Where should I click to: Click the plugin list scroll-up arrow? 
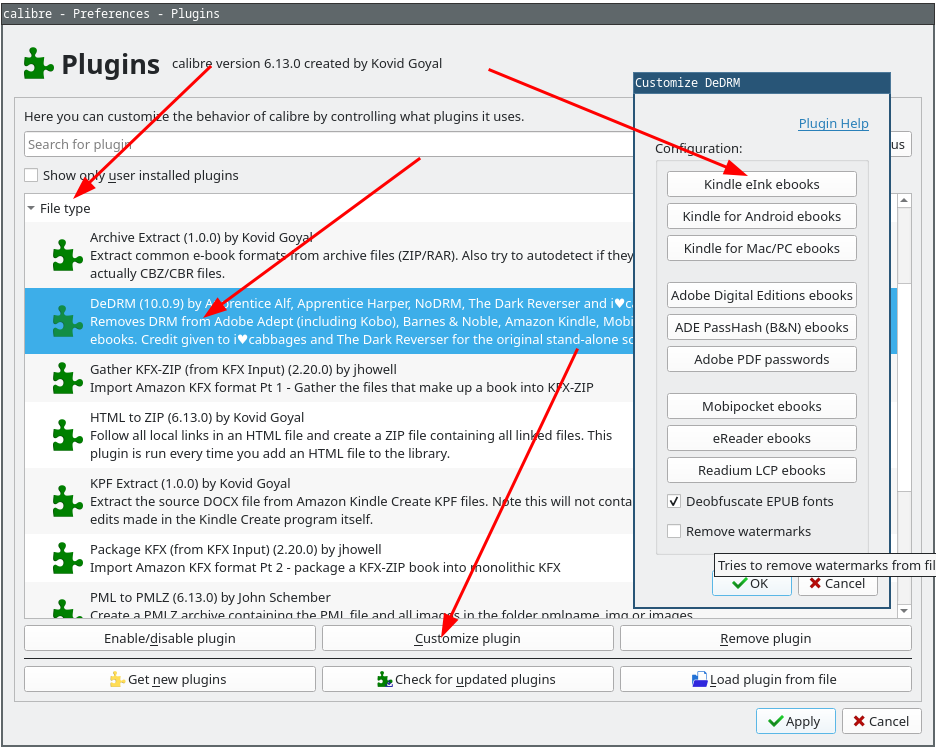tap(904, 201)
